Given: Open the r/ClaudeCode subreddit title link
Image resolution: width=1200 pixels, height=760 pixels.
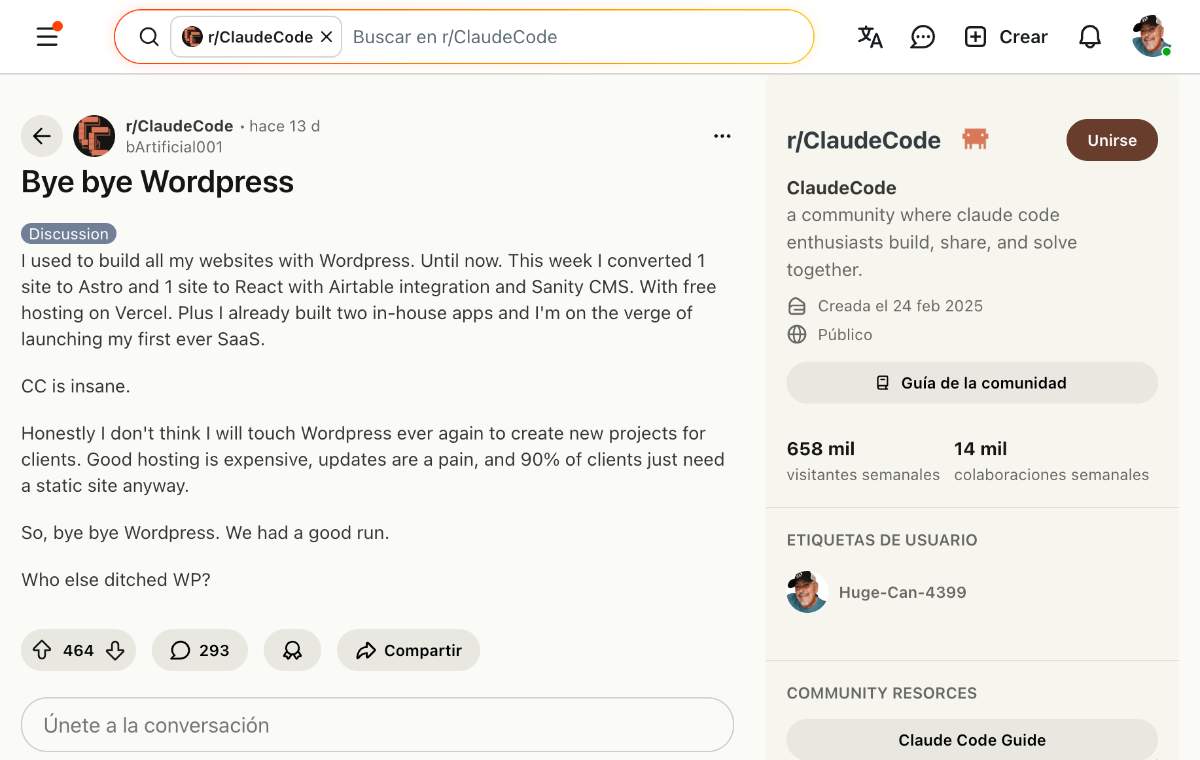Looking at the screenshot, I should coord(863,140).
